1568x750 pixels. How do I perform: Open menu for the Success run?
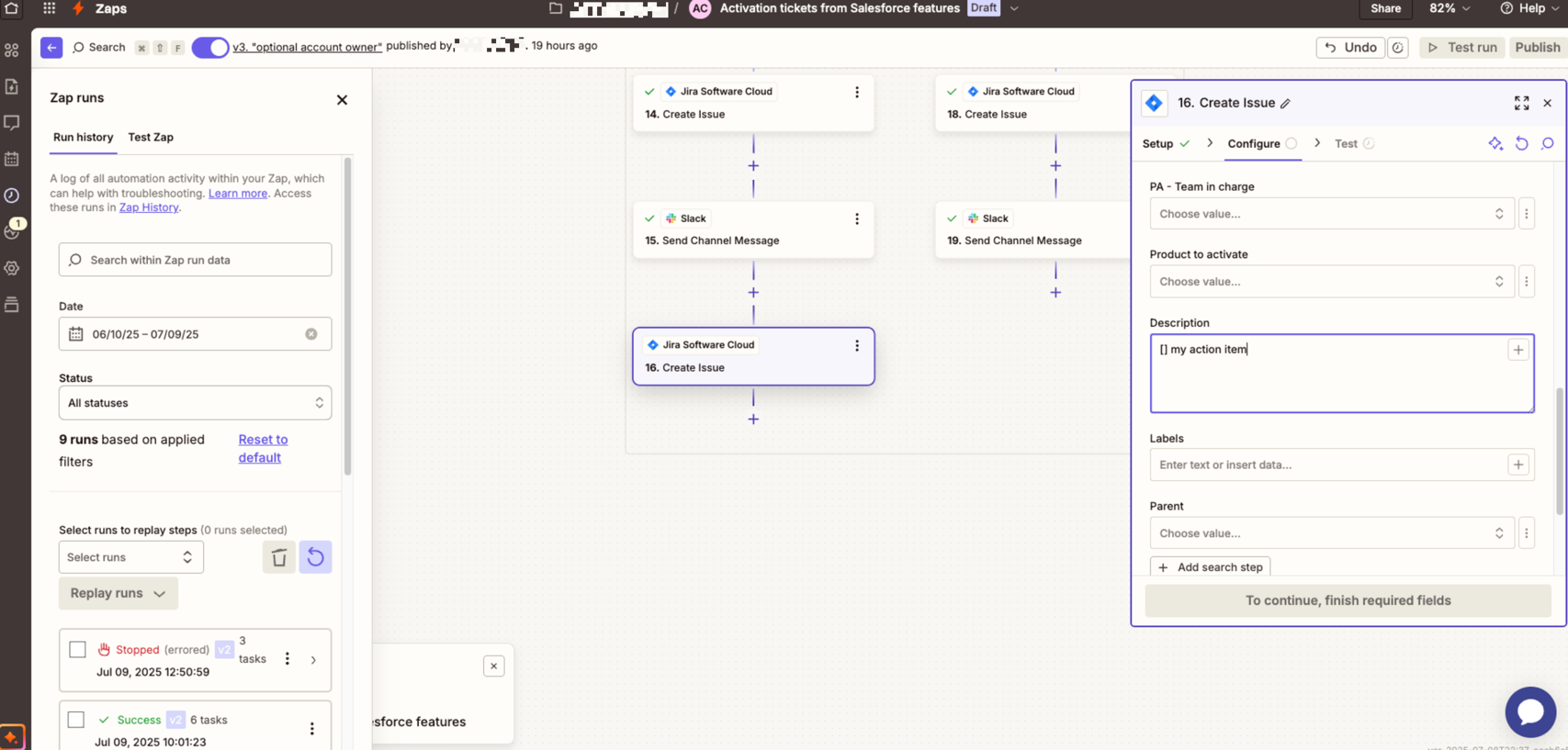pyautogui.click(x=312, y=729)
